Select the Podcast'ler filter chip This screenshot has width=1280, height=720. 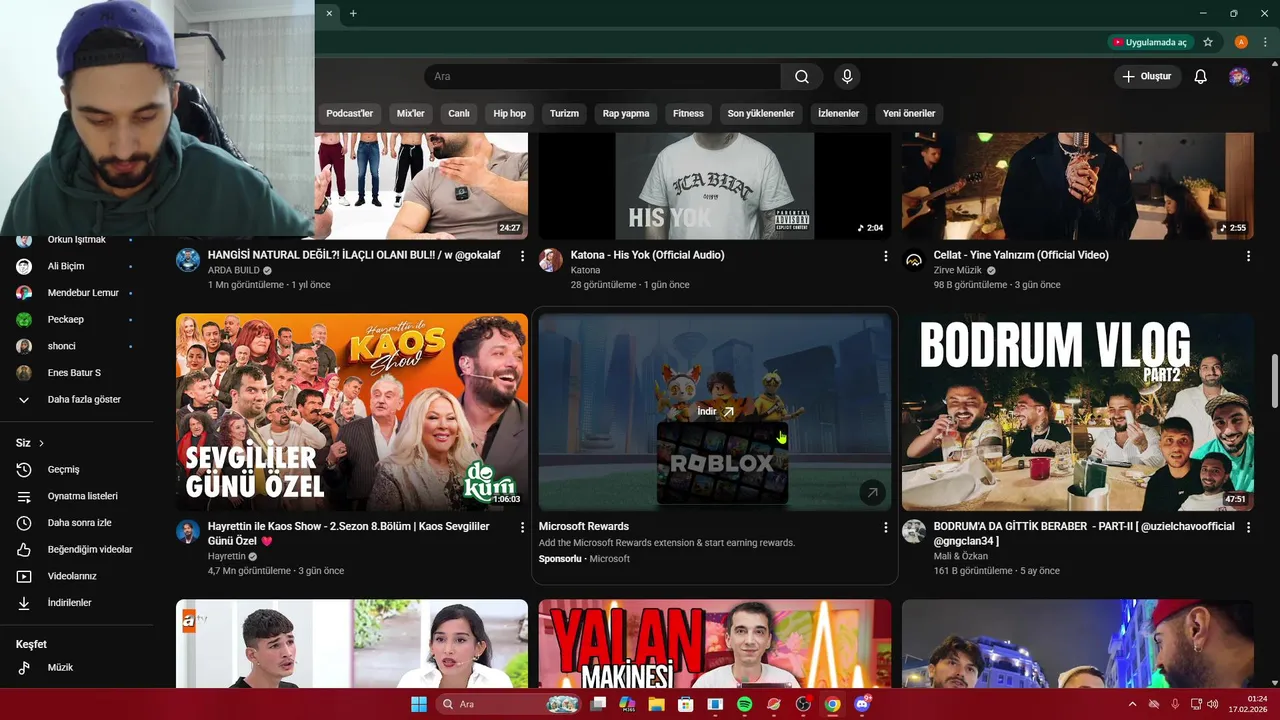pyautogui.click(x=349, y=113)
